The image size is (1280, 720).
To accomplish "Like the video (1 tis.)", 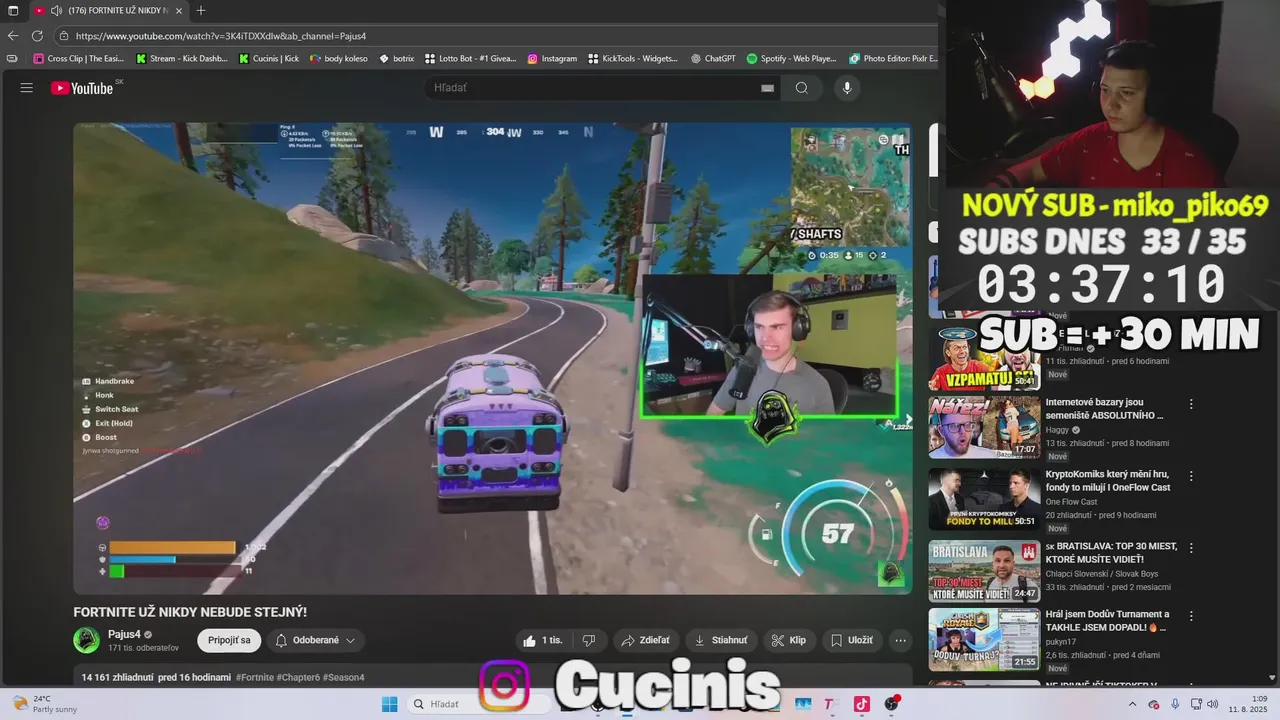I will tap(542, 640).
